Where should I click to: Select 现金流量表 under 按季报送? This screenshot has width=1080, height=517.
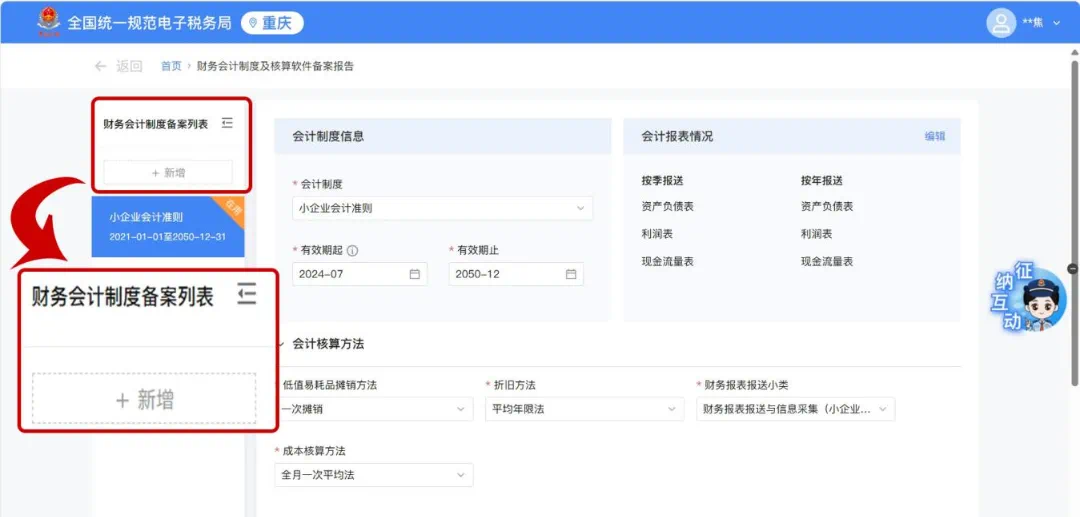[667, 262]
